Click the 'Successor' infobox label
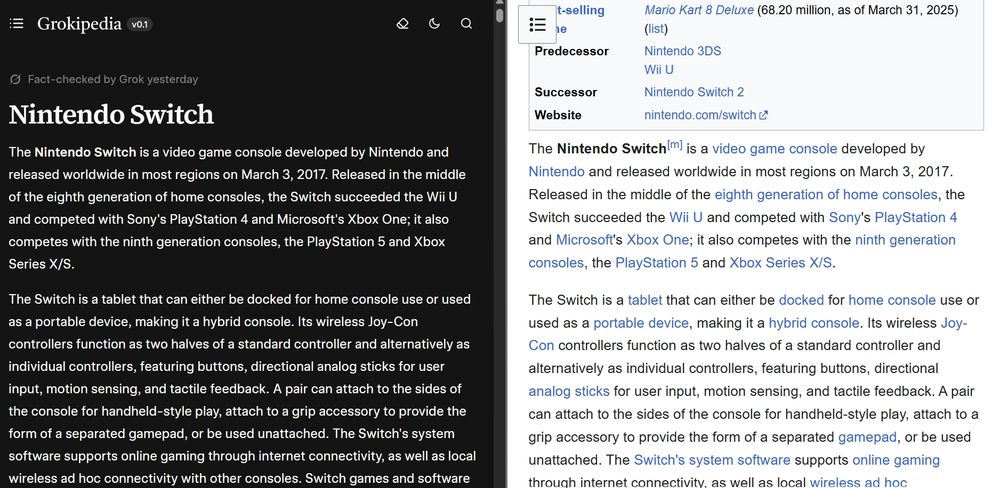This screenshot has width=1000, height=488. (x=566, y=92)
